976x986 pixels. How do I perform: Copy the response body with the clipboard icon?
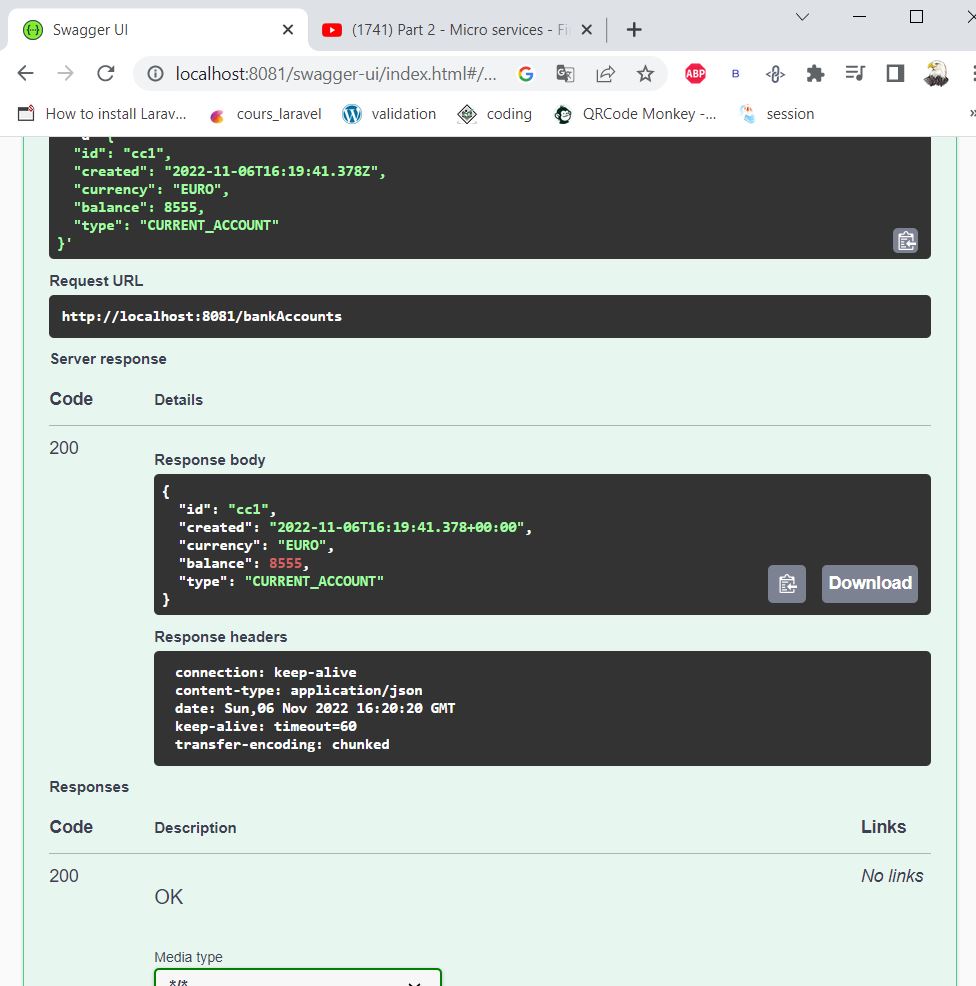(786, 583)
